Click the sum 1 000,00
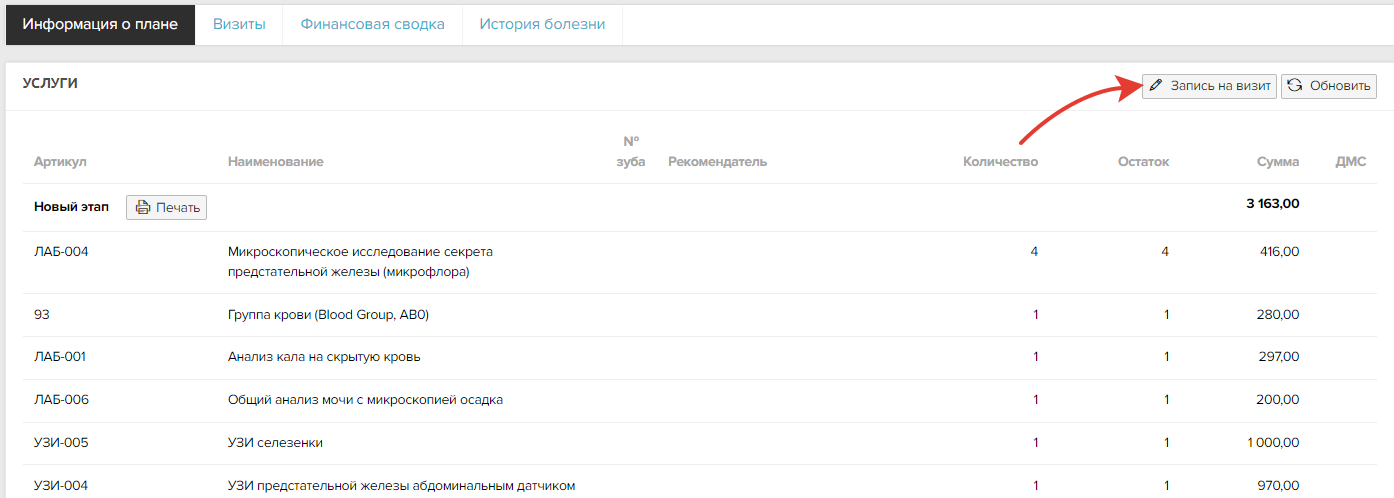This screenshot has height=498, width=1394. coord(1273,443)
